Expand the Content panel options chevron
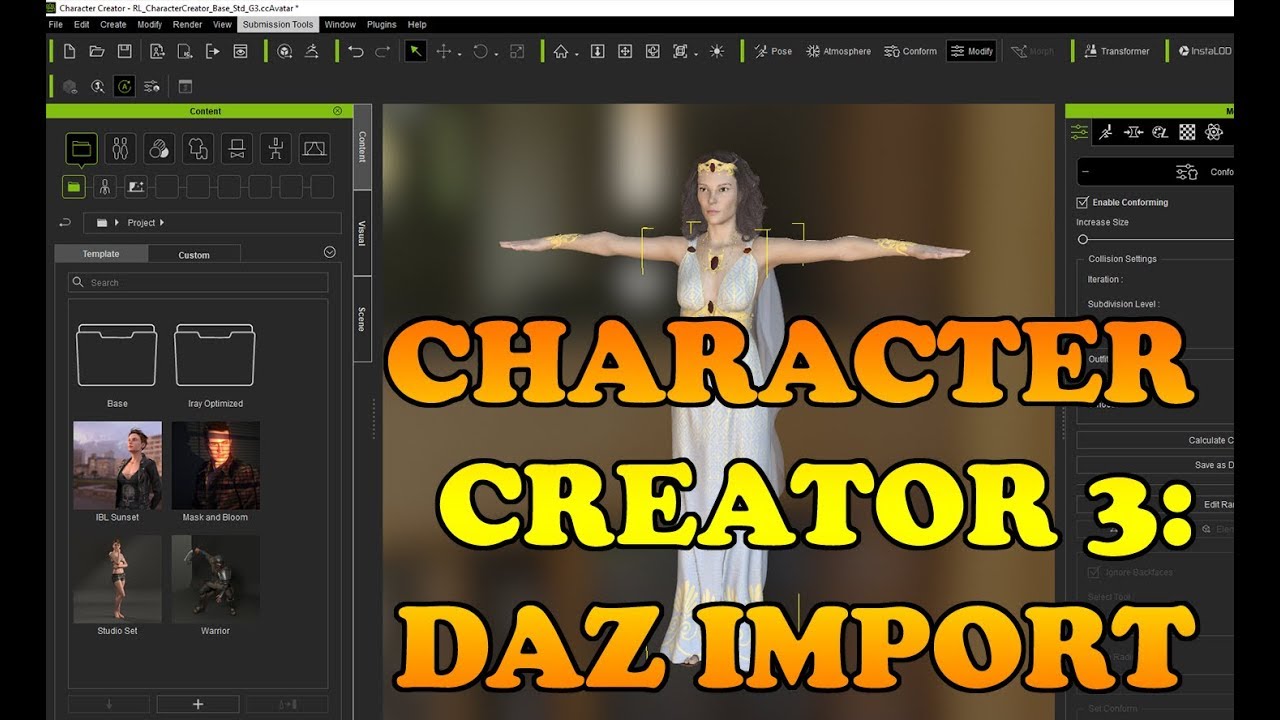 (x=330, y=252)
